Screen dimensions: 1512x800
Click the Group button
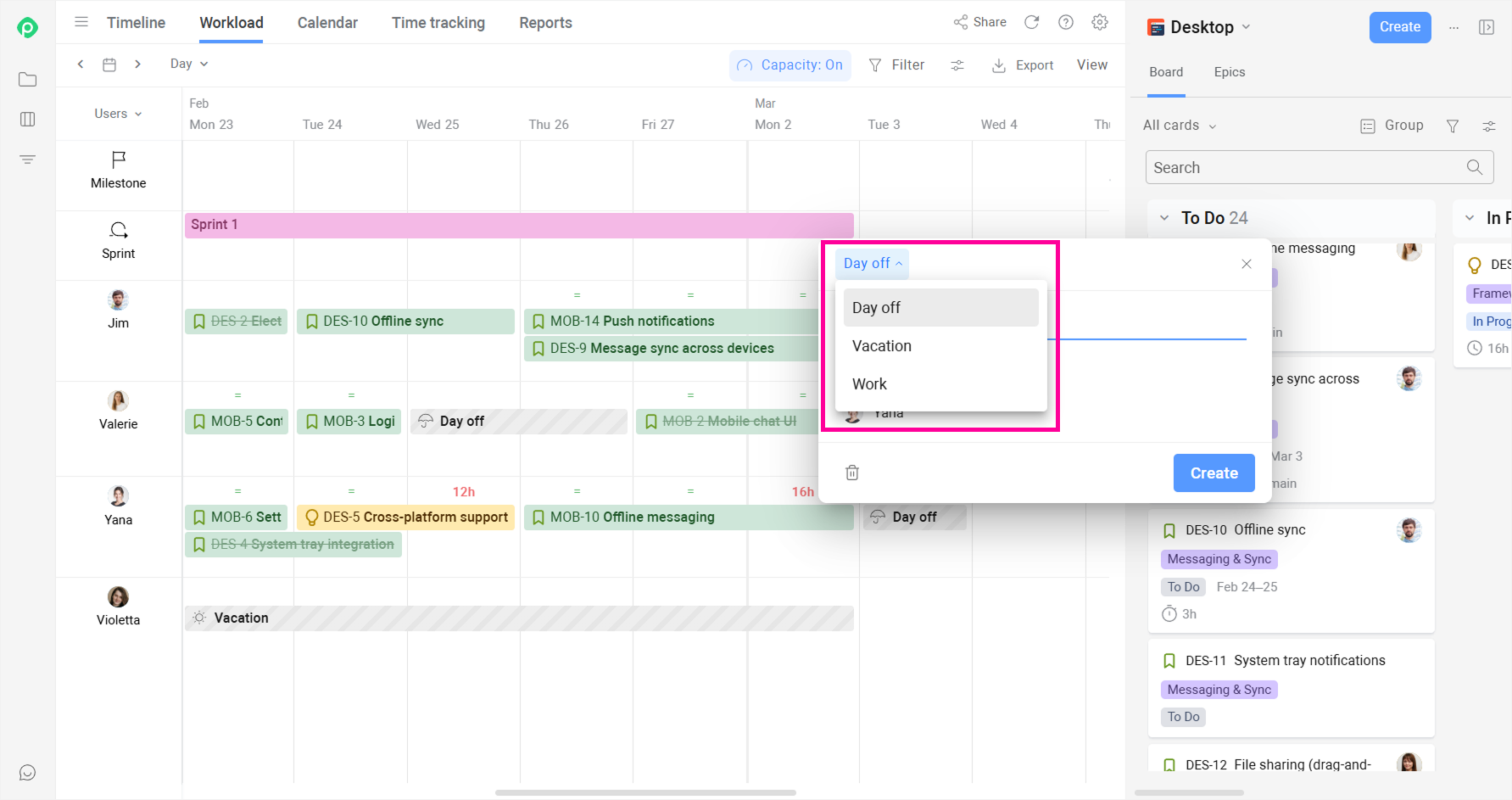(x=1392, y=126)
